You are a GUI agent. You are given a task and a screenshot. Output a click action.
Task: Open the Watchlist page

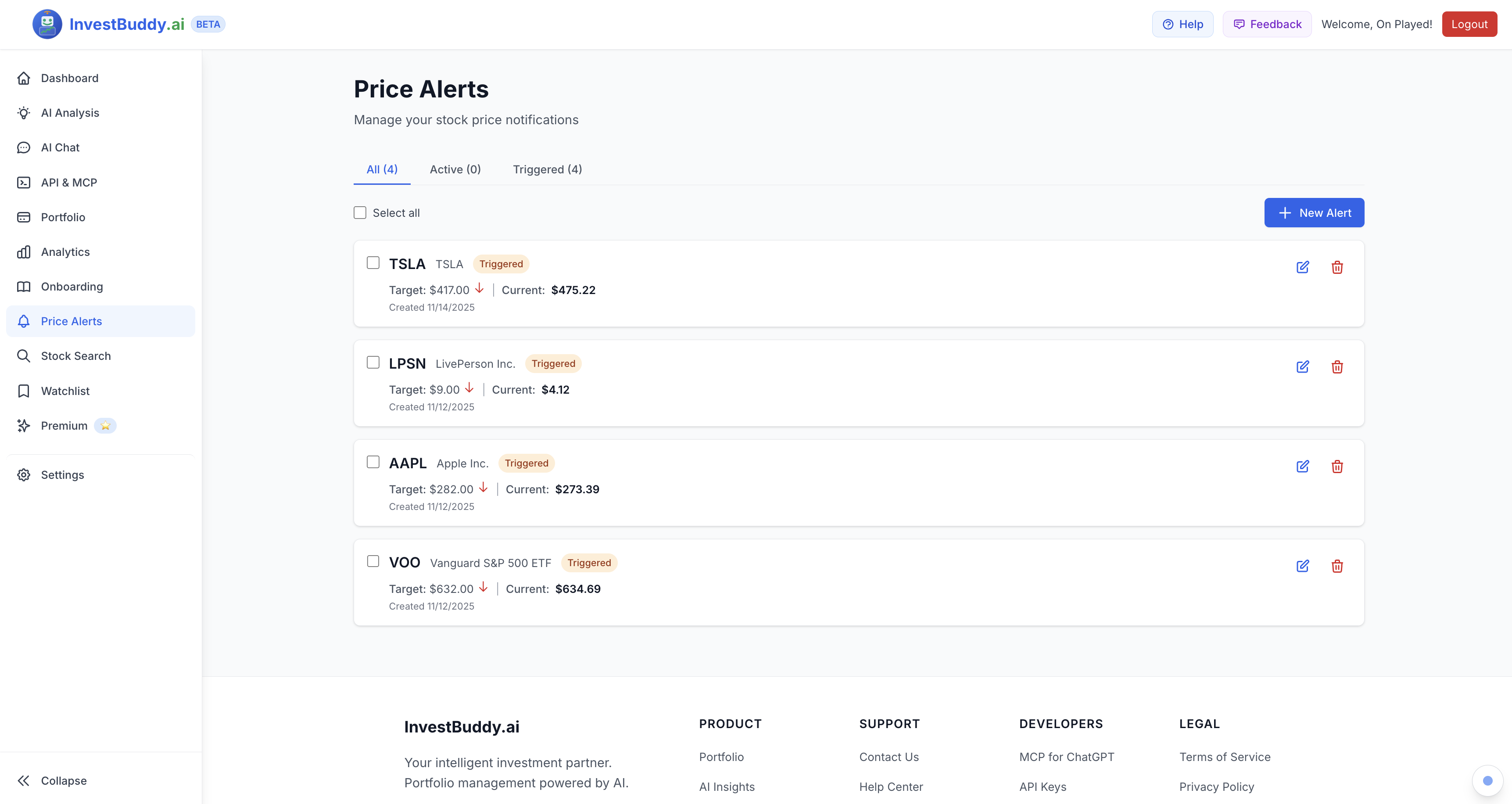[65, 391]
